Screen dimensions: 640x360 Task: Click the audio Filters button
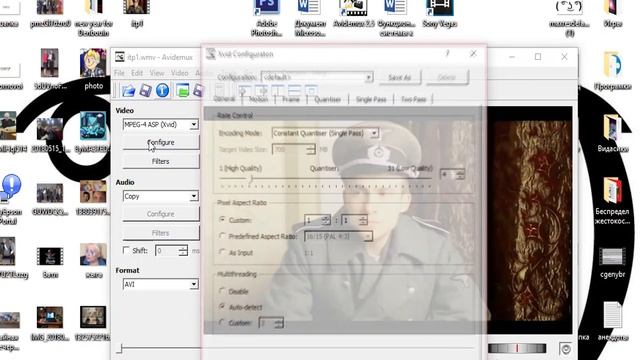click(x=161, y=233)
